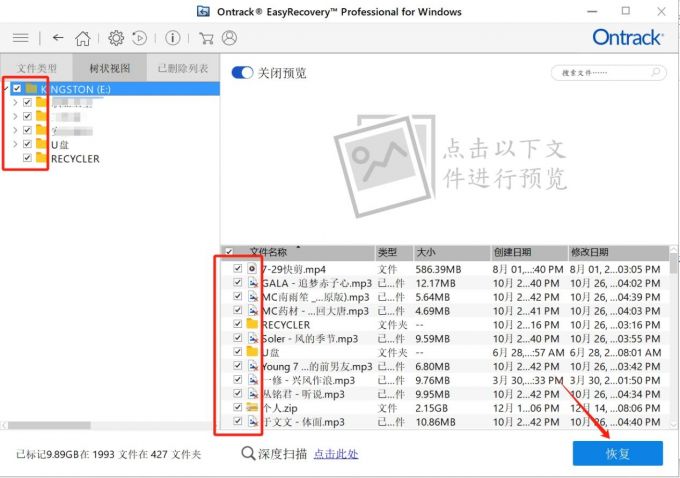Expand the third blurred folder under KINGSTON

point(15,130)
